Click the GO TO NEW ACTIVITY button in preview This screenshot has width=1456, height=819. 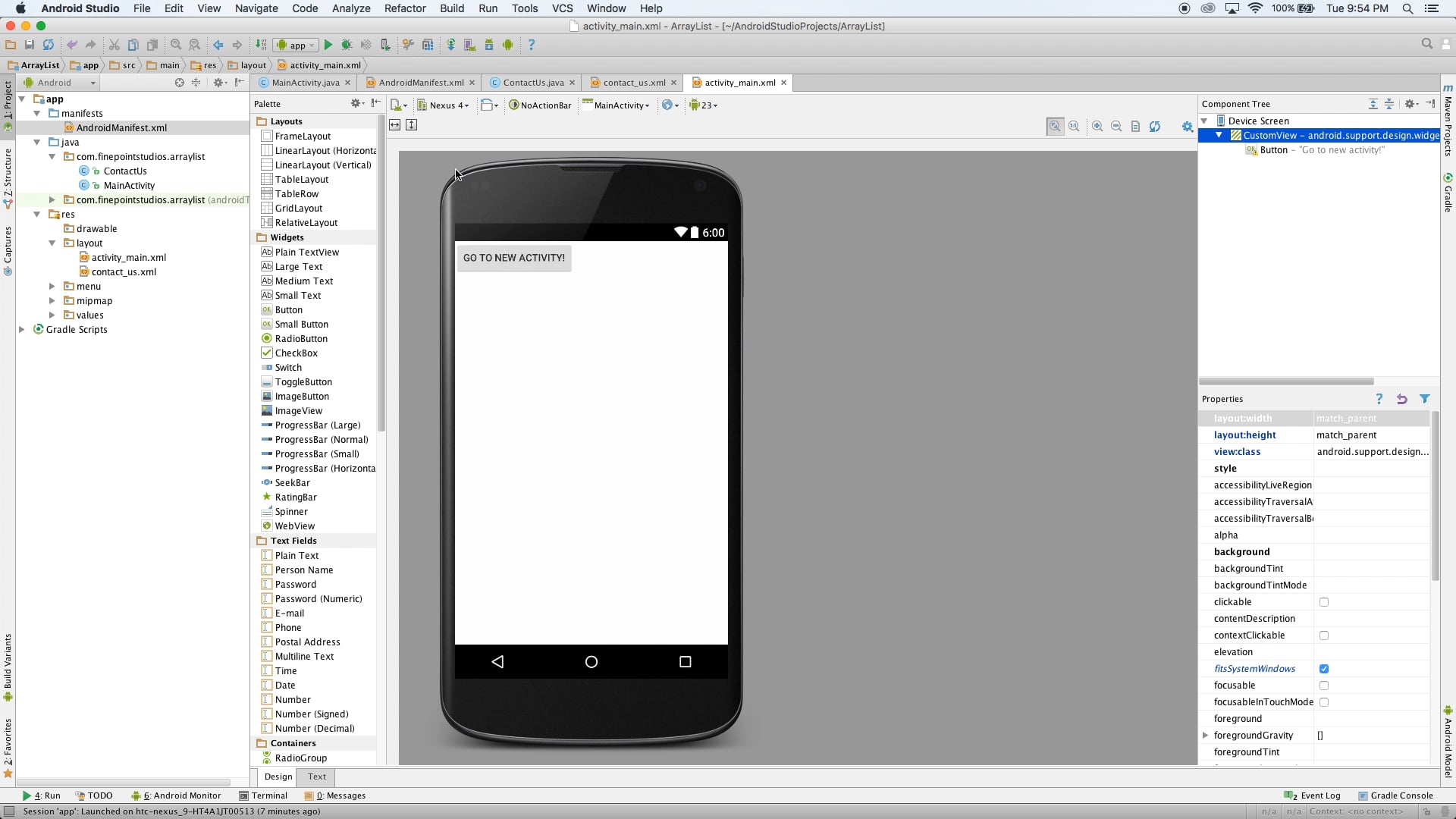(514, 258)
